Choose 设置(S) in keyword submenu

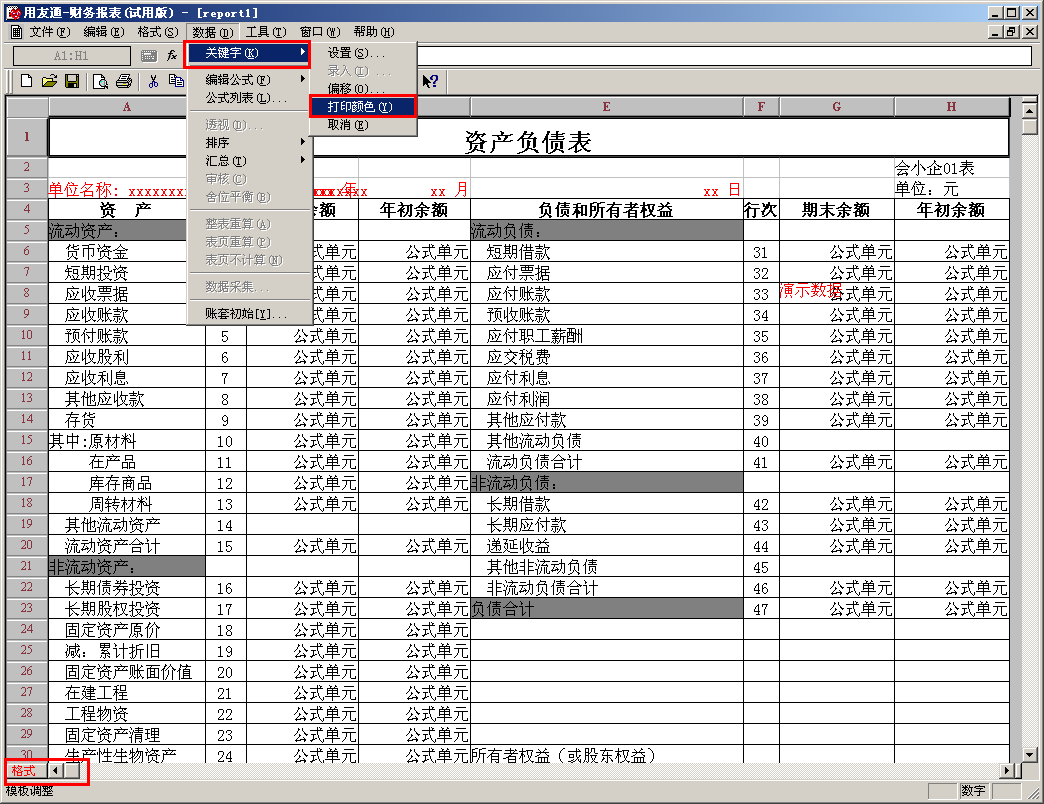[x=364, y=53]
